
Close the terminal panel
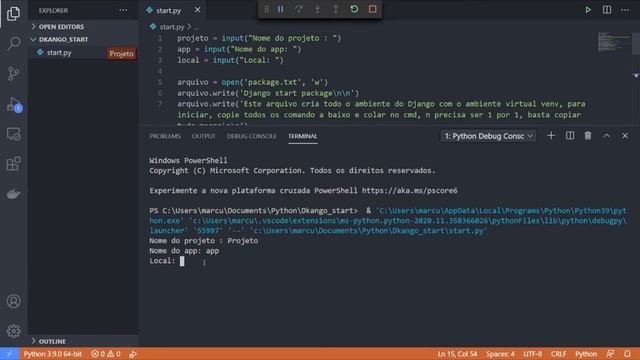[x=625, y=136]
